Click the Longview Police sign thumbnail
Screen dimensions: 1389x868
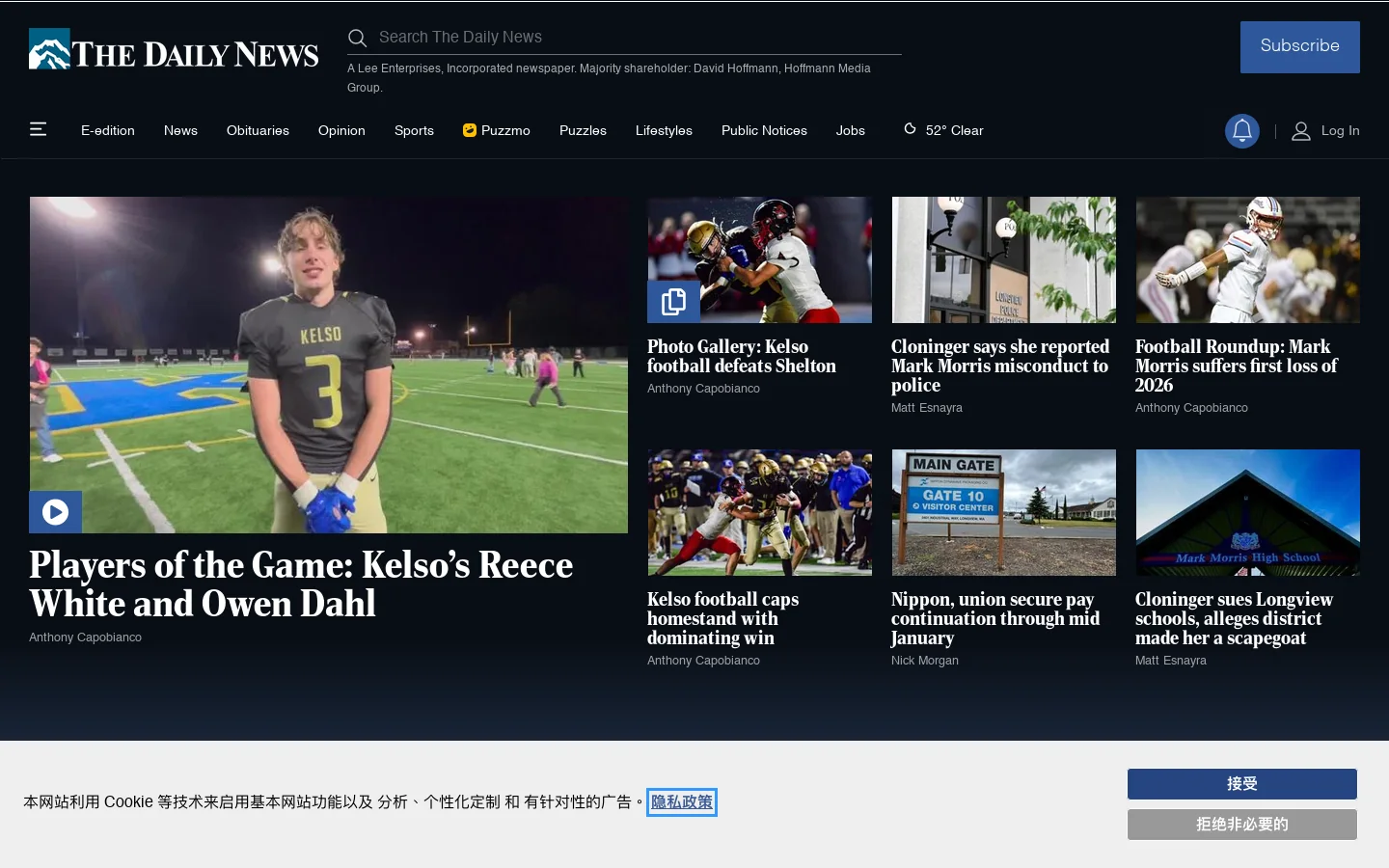[x=1004, y=260]
